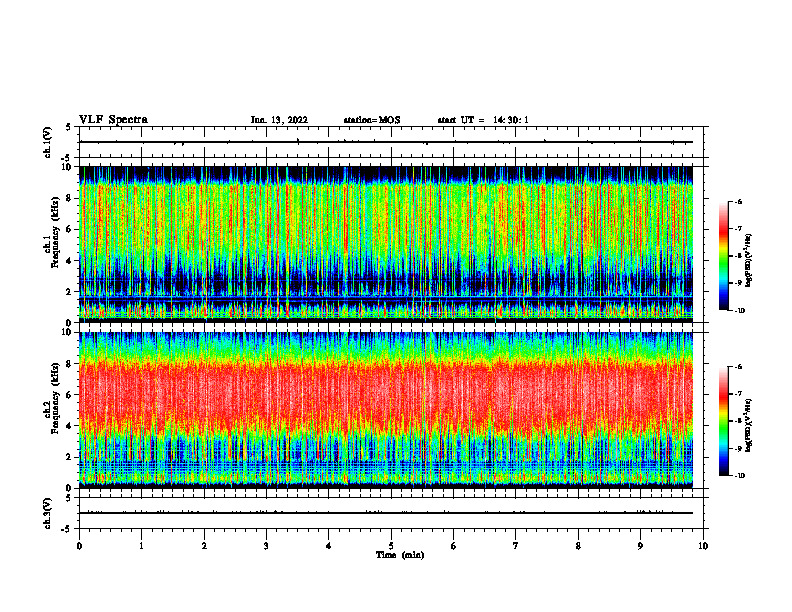
Task: Click the ch.1 voltage waveform trace
Action: pyautogui.click(x=386, y=142)
